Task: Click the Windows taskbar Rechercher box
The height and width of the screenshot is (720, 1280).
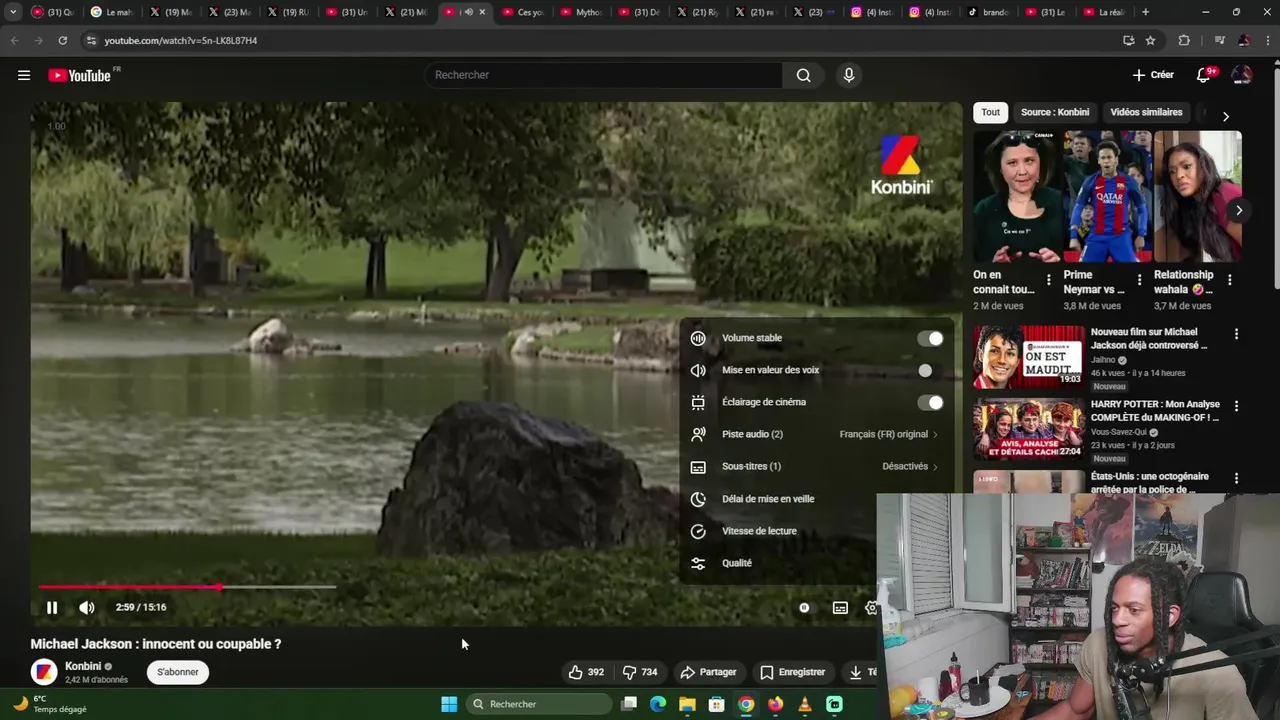Action: 540,704
